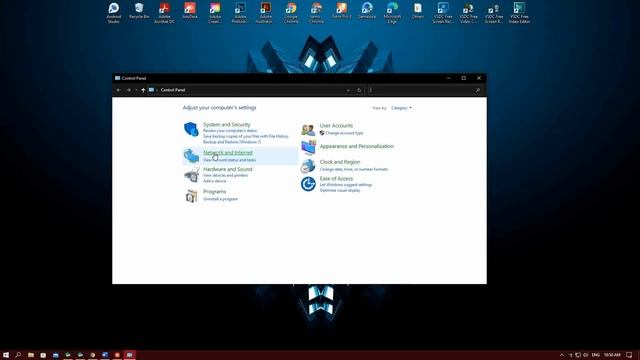Click the Change account type link
640x360 pixels.
[344, 133]
